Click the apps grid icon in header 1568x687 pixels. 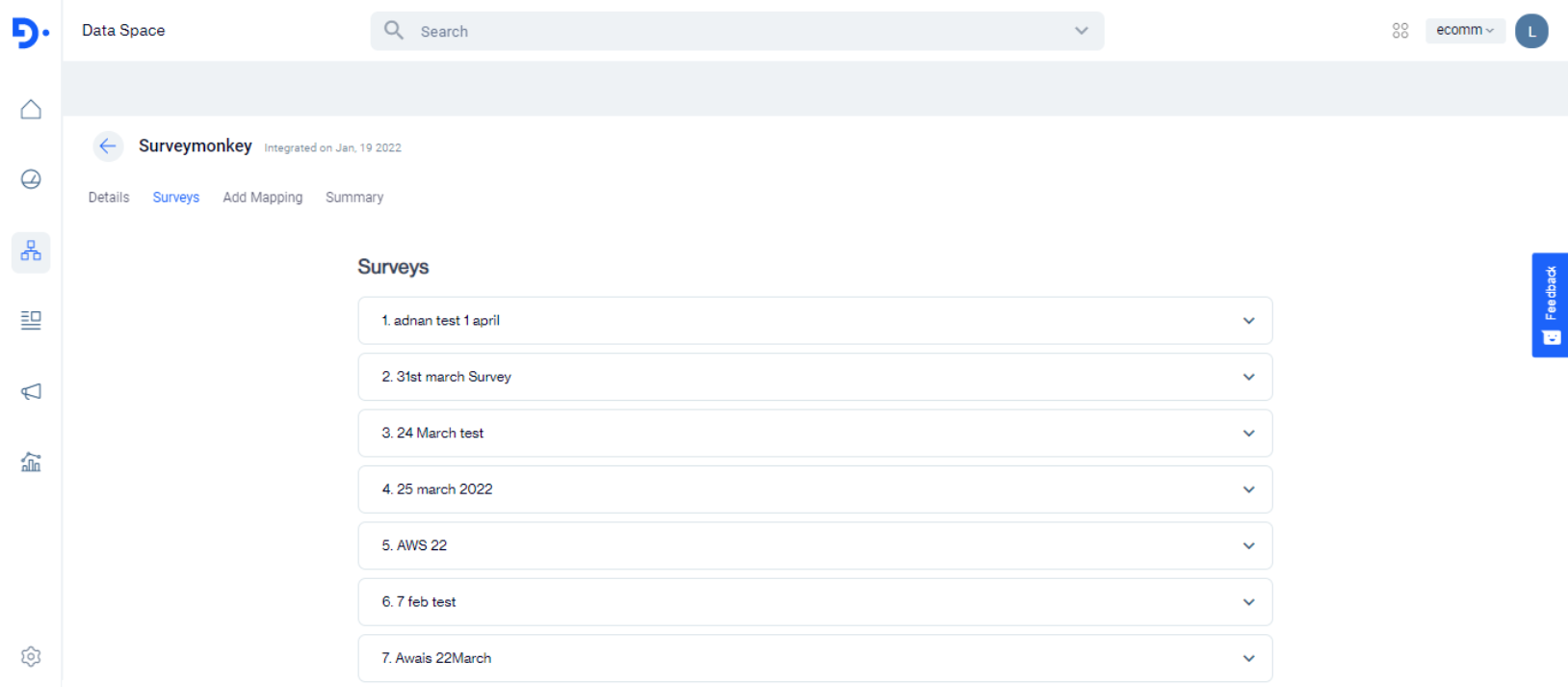pos(1400,31)
